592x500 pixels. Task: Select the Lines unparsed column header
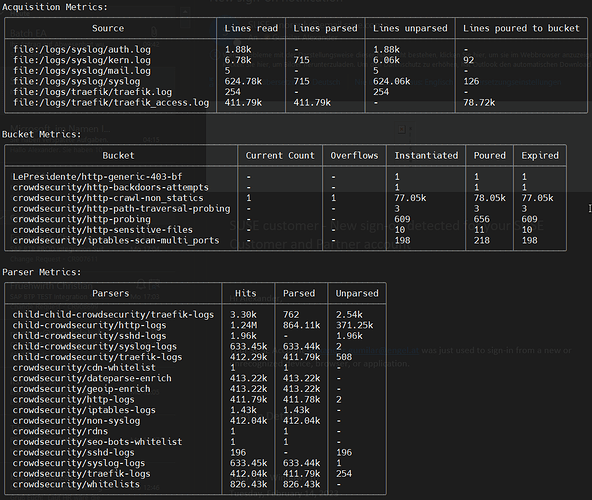point(410,28)
